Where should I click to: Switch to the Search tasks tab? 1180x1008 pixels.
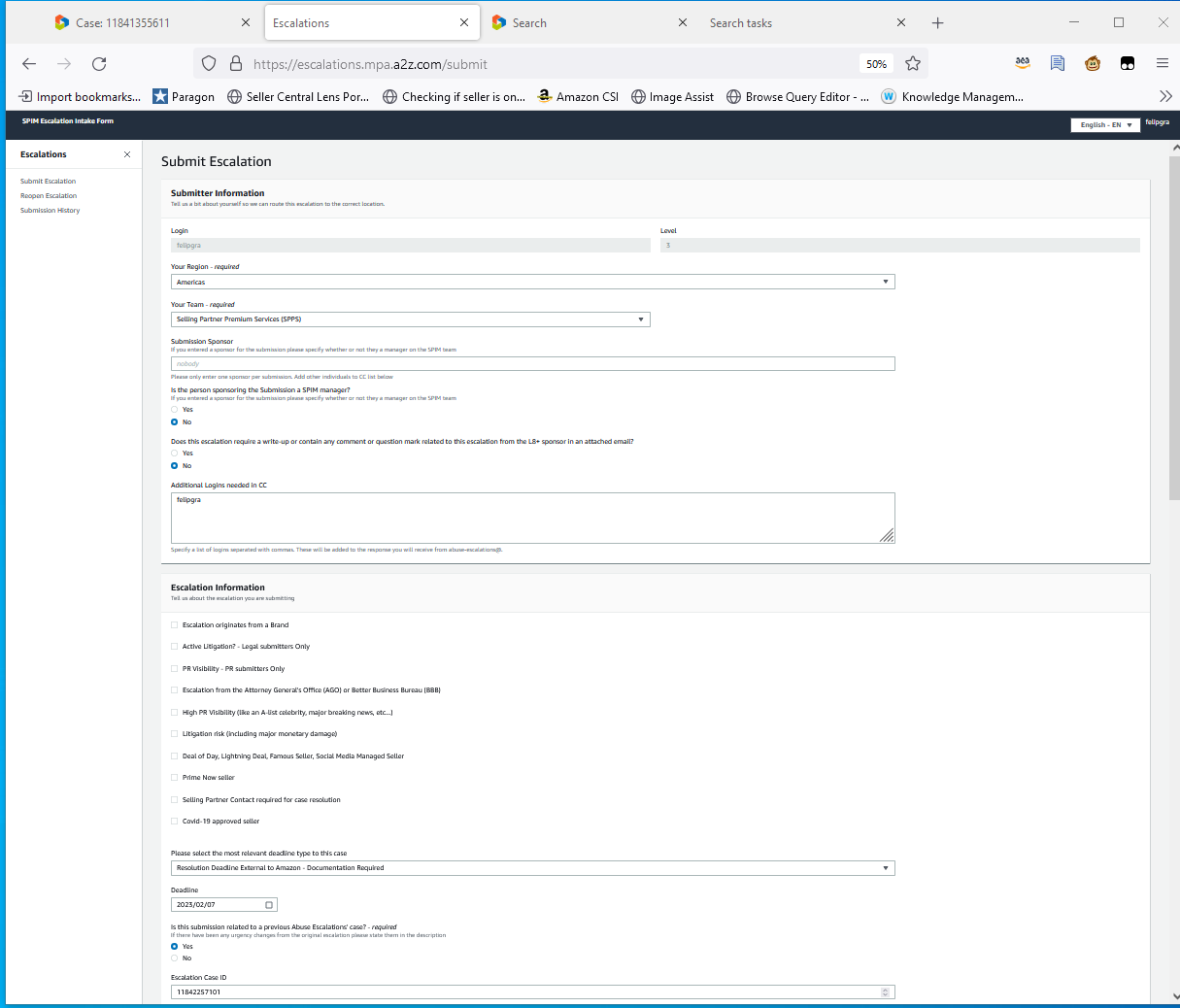(x=741, y=22)
